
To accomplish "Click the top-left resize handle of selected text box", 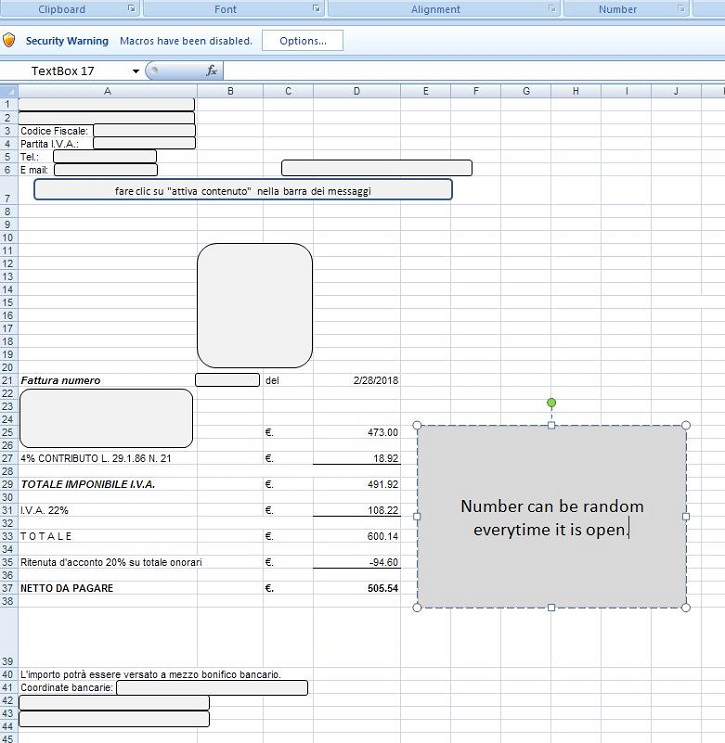I will click(418, 425).
